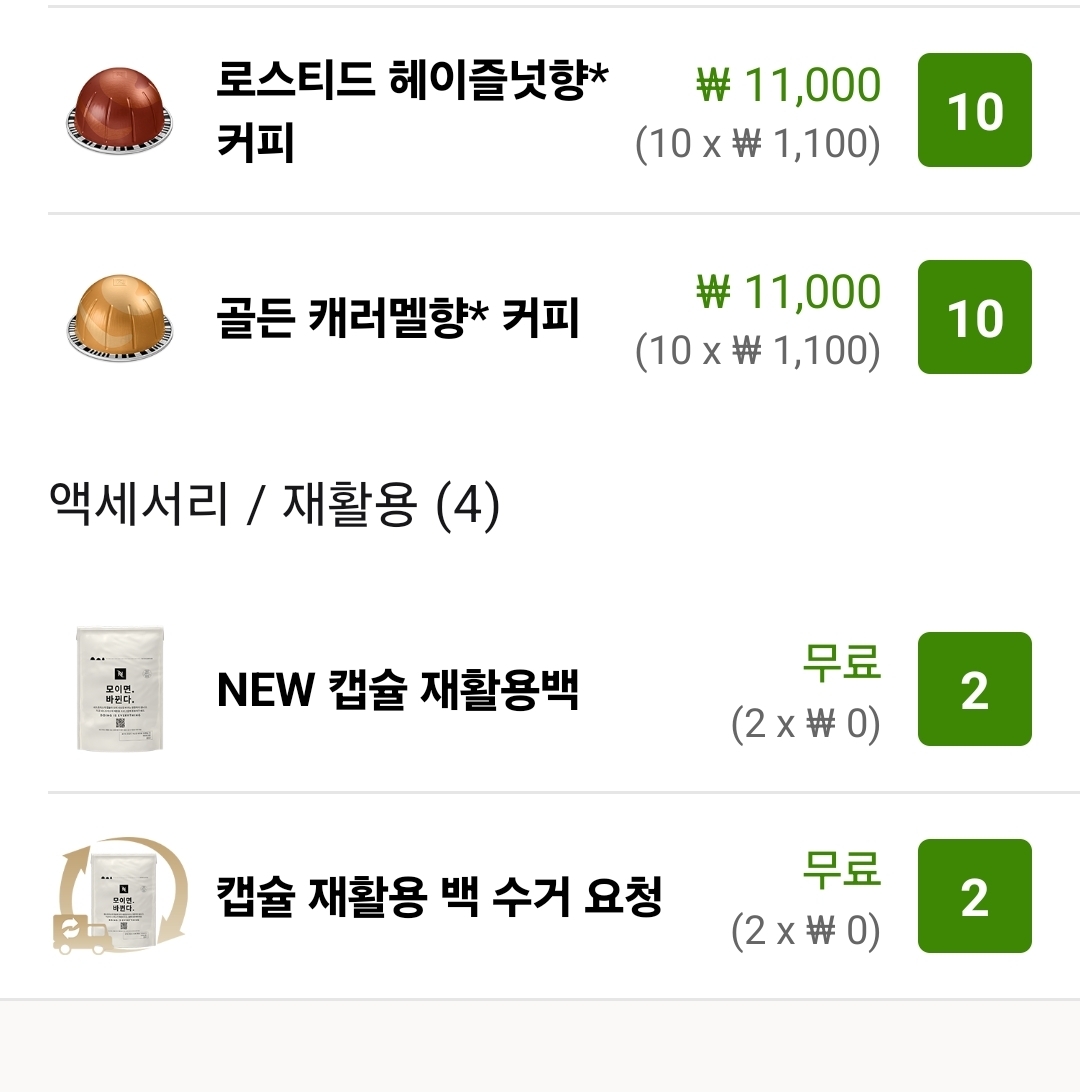Tap (2 x ₩ 0) under NEW 캡슐 재활용백
1080x1092 pixels.
click(x=805, y=724)
